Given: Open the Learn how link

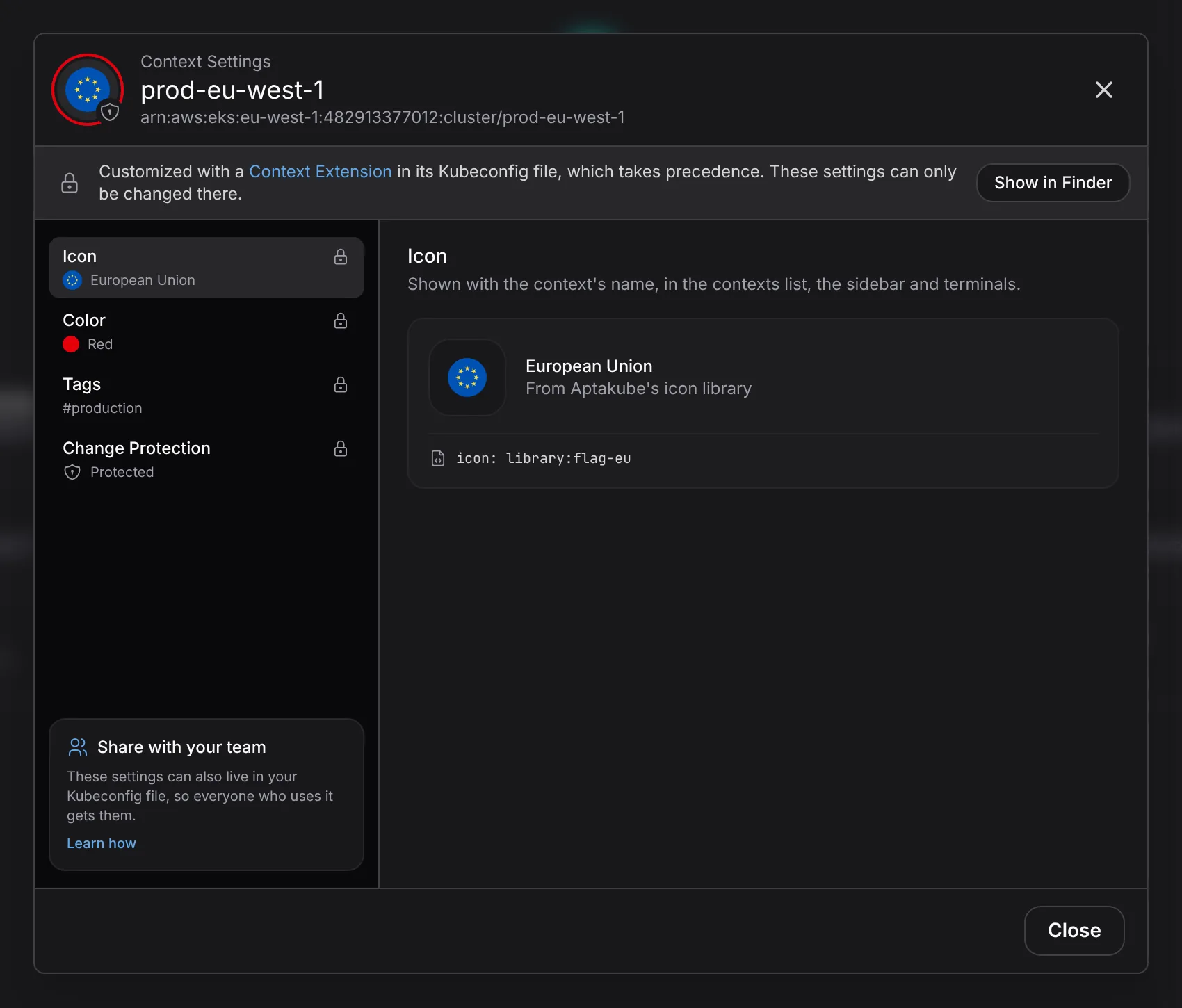Looking at the screenshot, I should pyautogui.click(x=102, y=843).
